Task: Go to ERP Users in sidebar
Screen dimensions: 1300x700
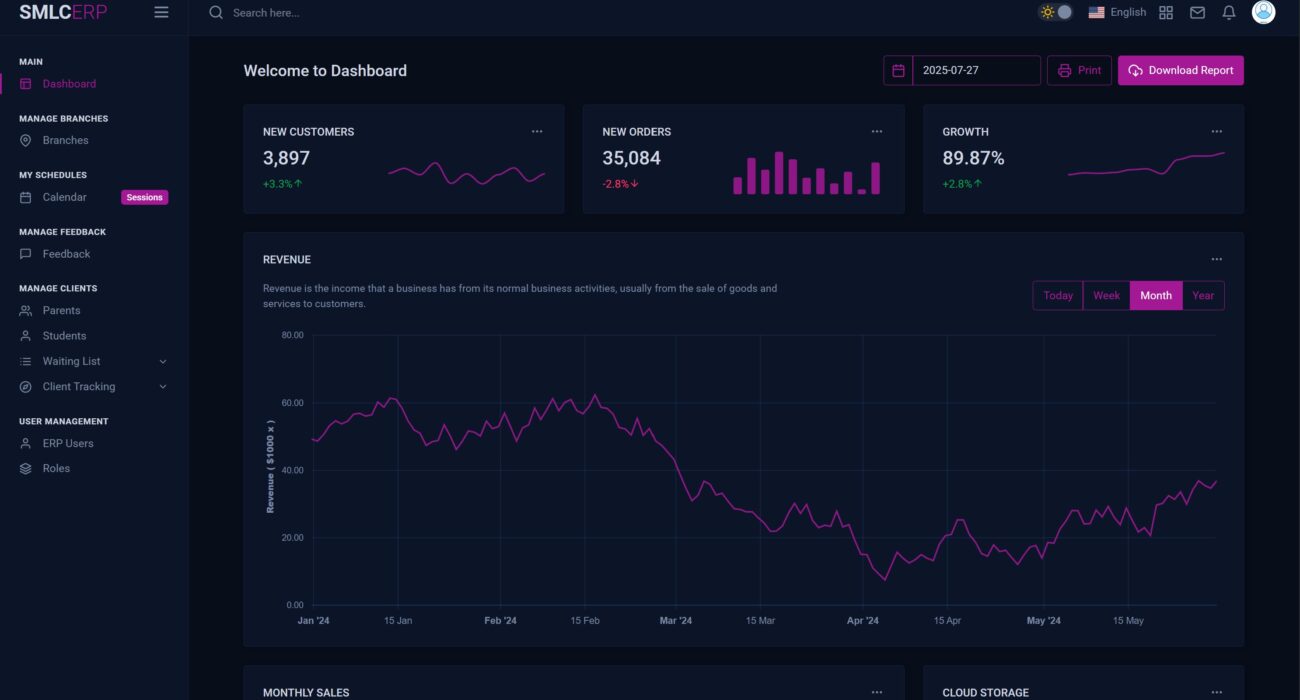Action: coord(68,444)
